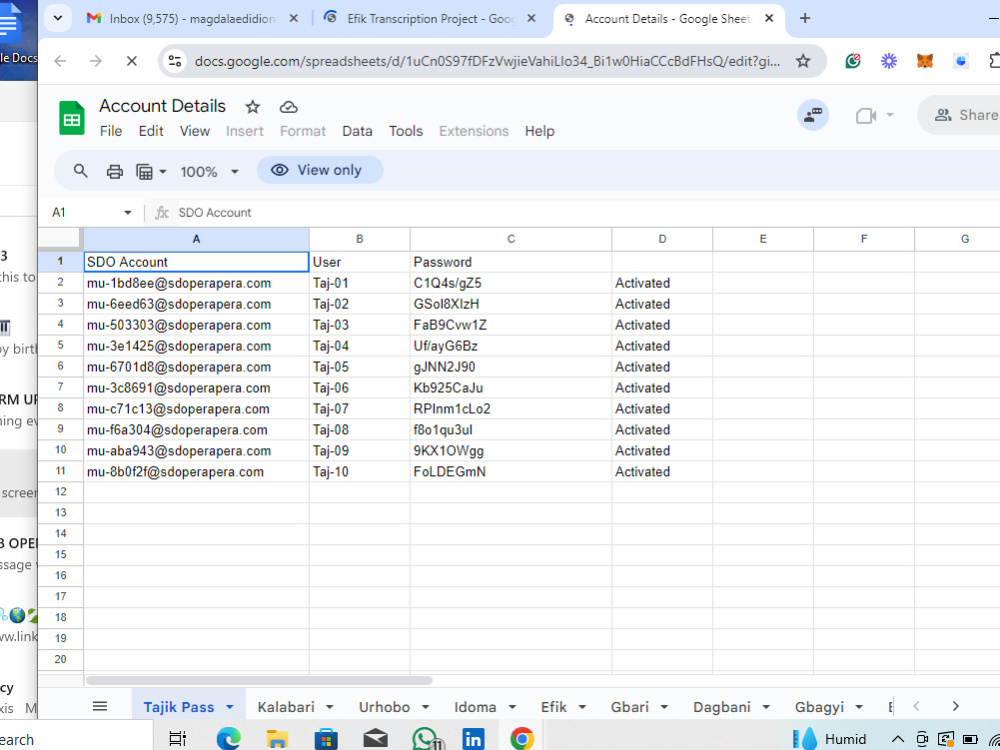
Task: Open the zoom level 100% dropdown
Action: click(209, 172)
